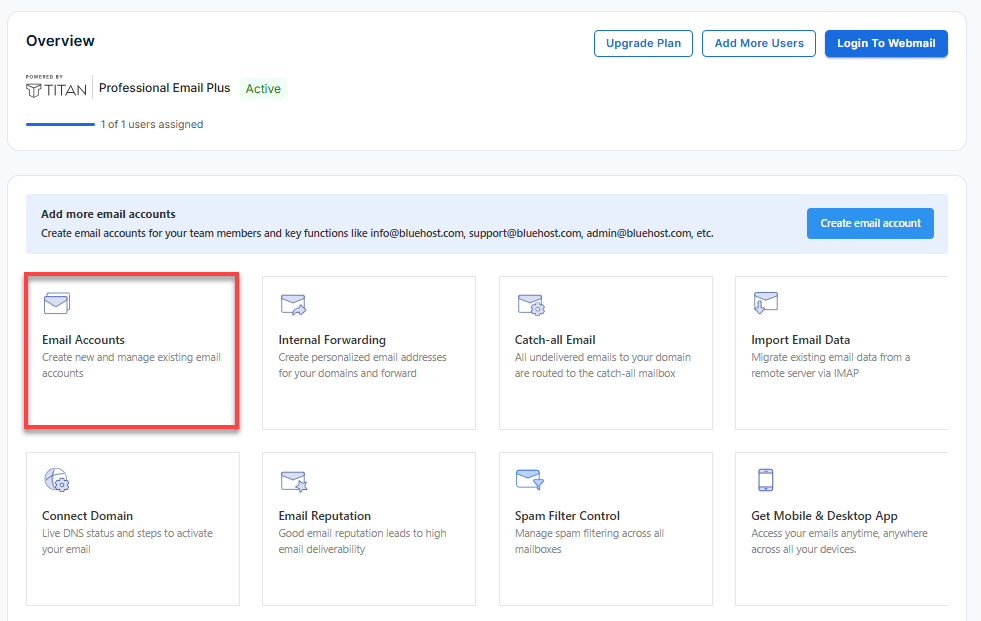The image size is (981, 621).
Task: Click the Internal Forwarding envelope arrow icon
Action: (293, 305)
